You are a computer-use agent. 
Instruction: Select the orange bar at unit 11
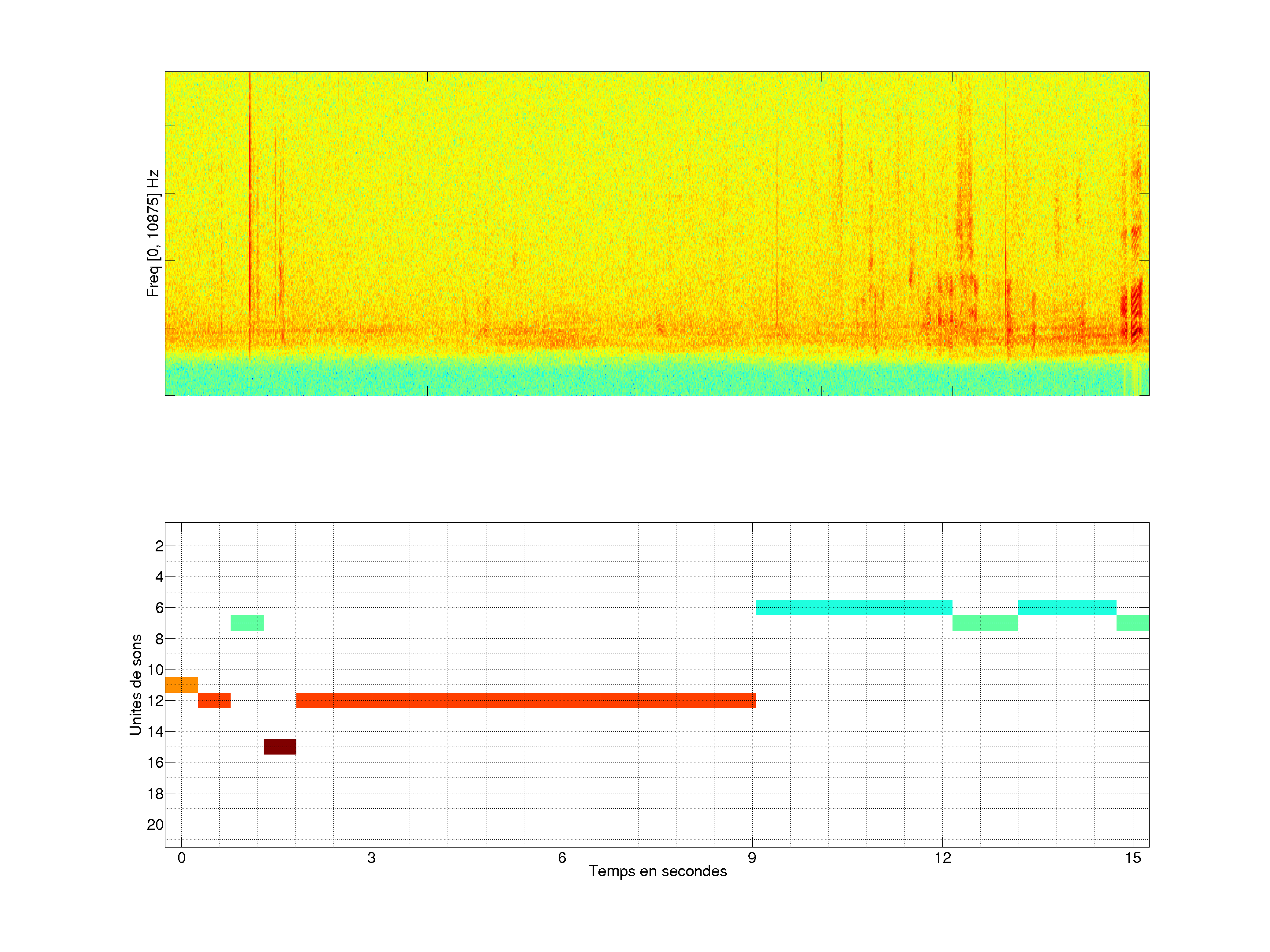click(x=181, y=685)
